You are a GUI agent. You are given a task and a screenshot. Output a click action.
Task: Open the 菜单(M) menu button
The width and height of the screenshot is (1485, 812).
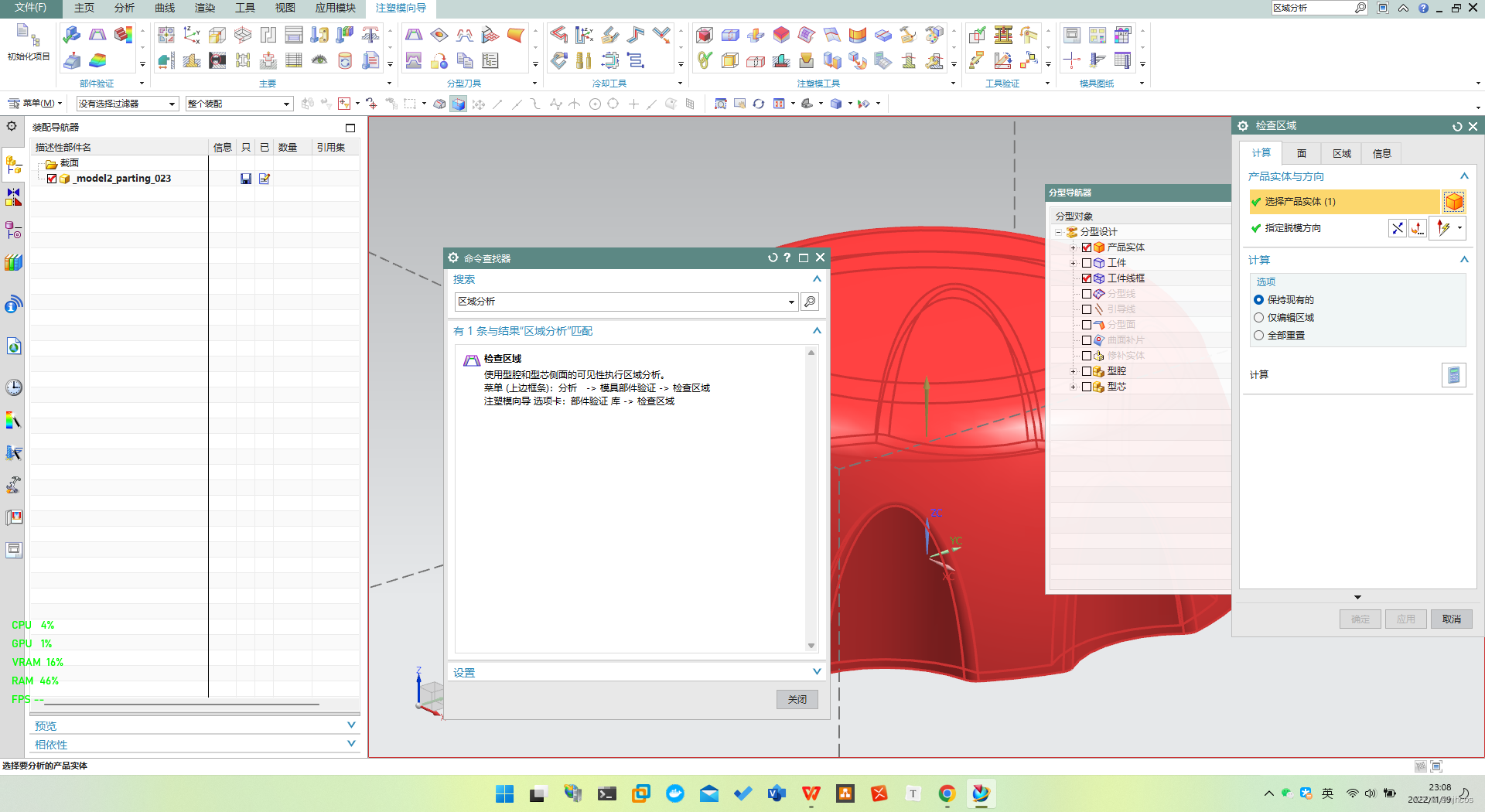pos(36,104)
